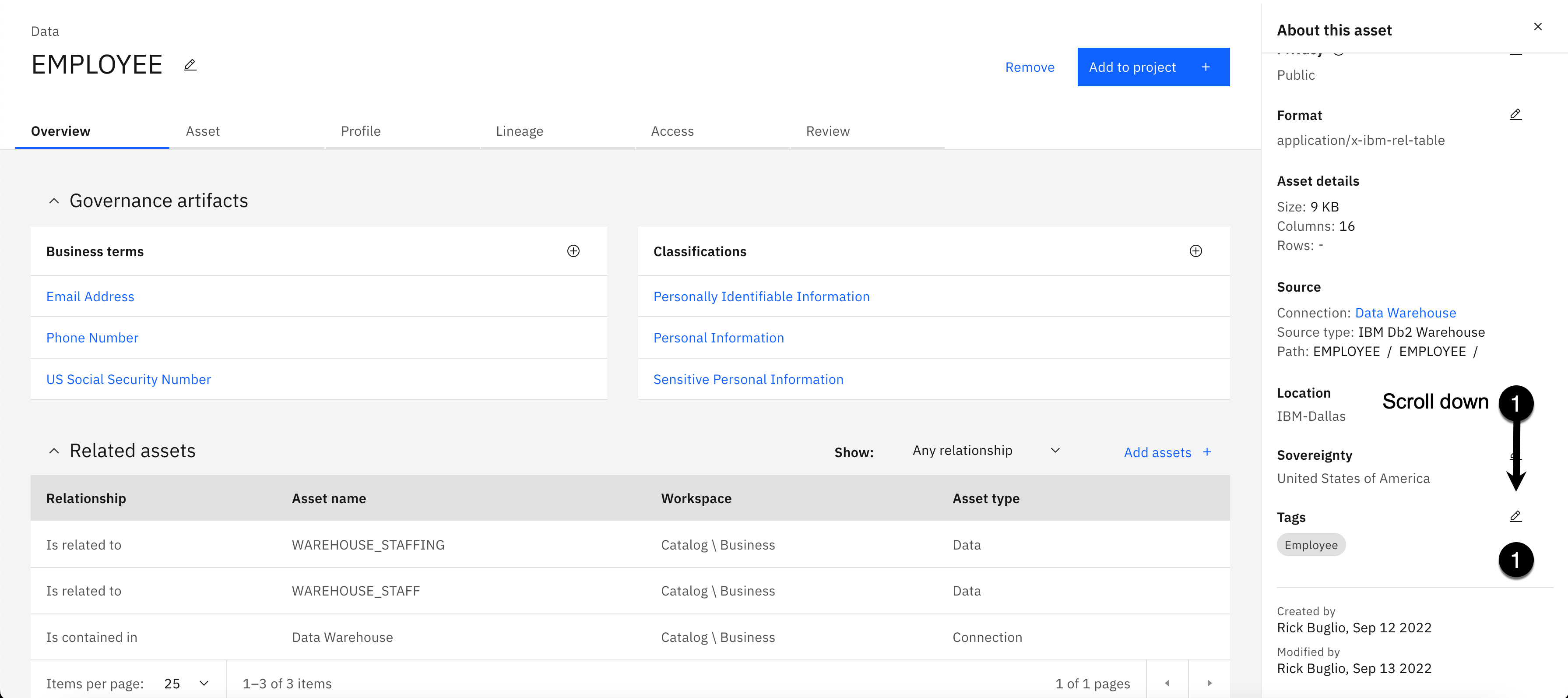Click the Remove link
Screen dimensions: 1568x698
[1029, 67]
